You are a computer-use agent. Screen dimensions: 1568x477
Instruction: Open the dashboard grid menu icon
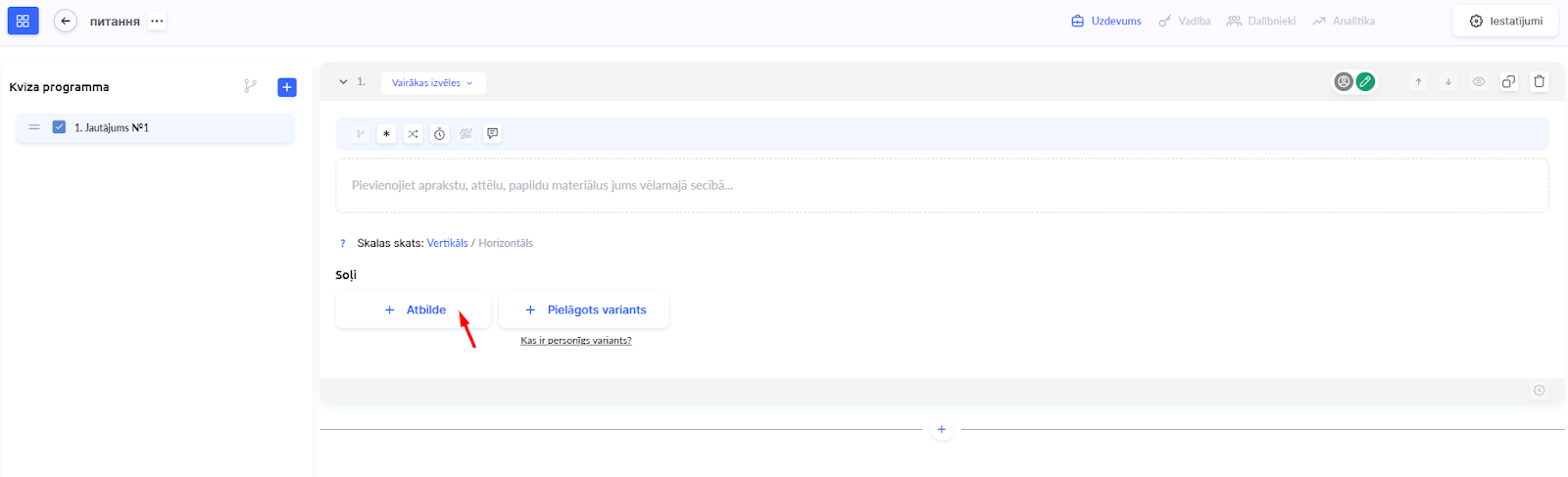click(23, 21)
